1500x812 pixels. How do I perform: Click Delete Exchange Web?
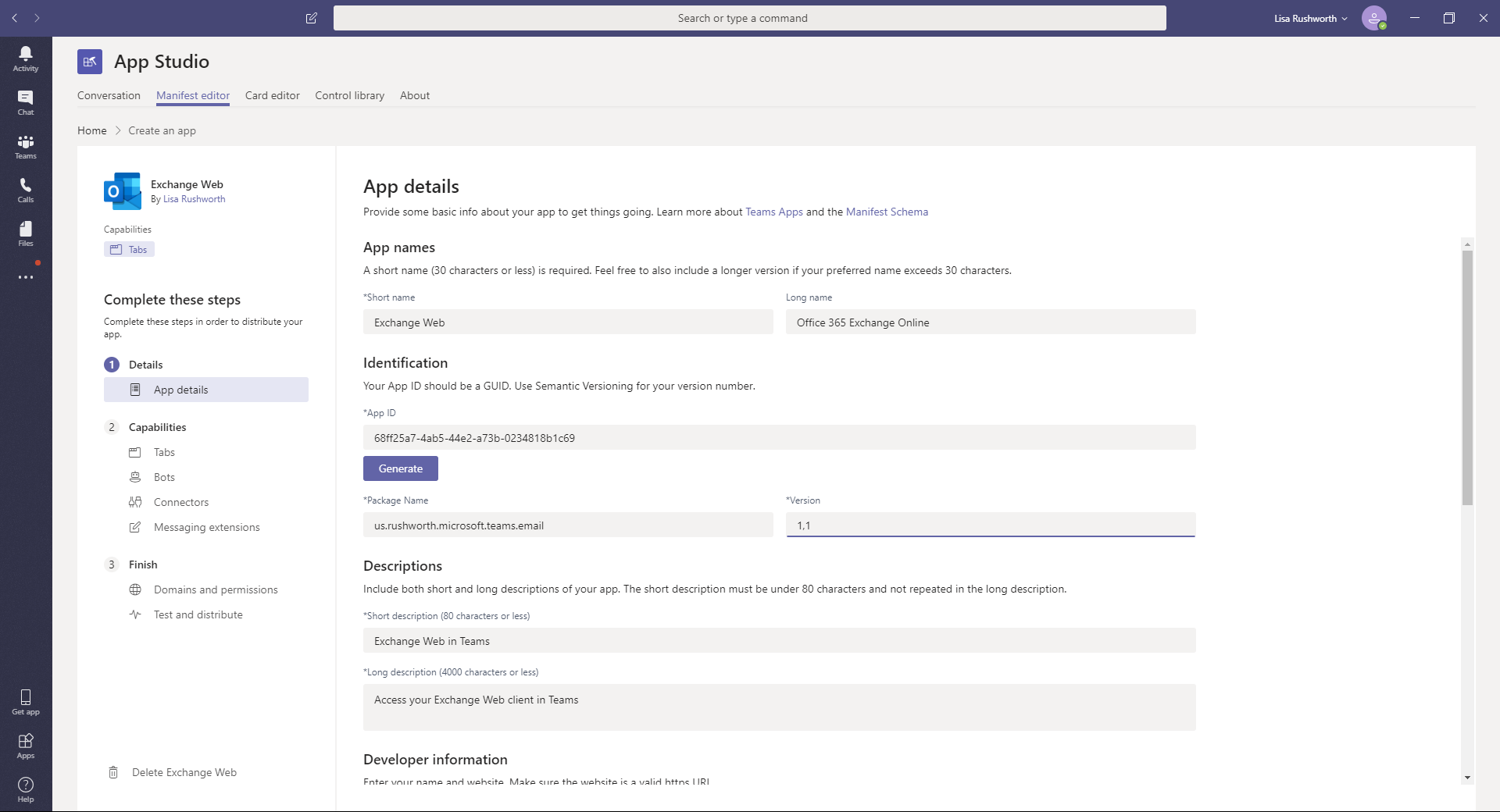(x=184, y=772)
